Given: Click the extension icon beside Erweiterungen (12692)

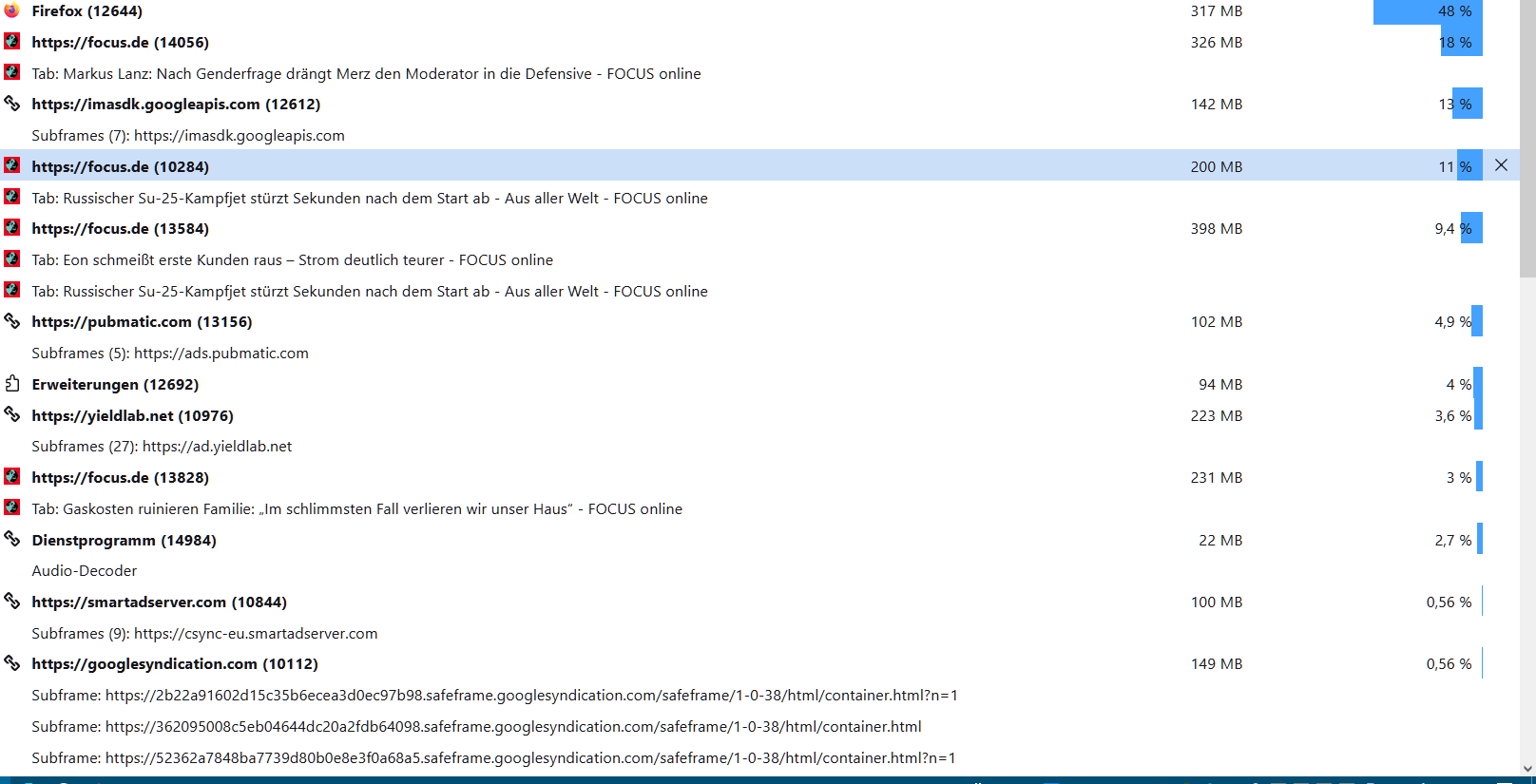Looking at the screenshot, I should 11,383.
